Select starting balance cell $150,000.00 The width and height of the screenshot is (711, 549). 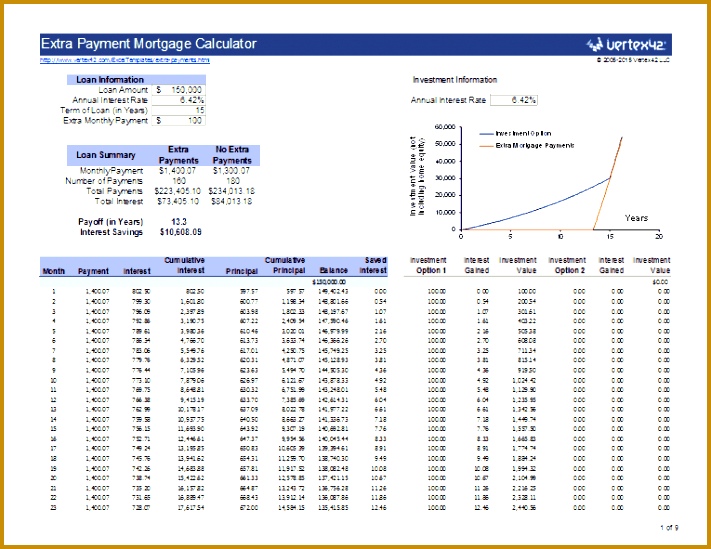tap(329, 282)
